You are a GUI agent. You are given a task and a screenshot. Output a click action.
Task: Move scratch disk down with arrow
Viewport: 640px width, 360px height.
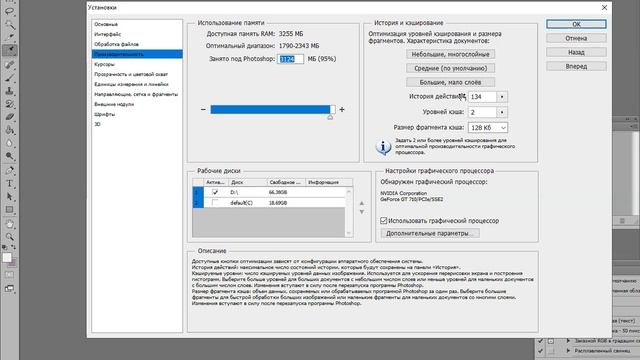point(361,212)
